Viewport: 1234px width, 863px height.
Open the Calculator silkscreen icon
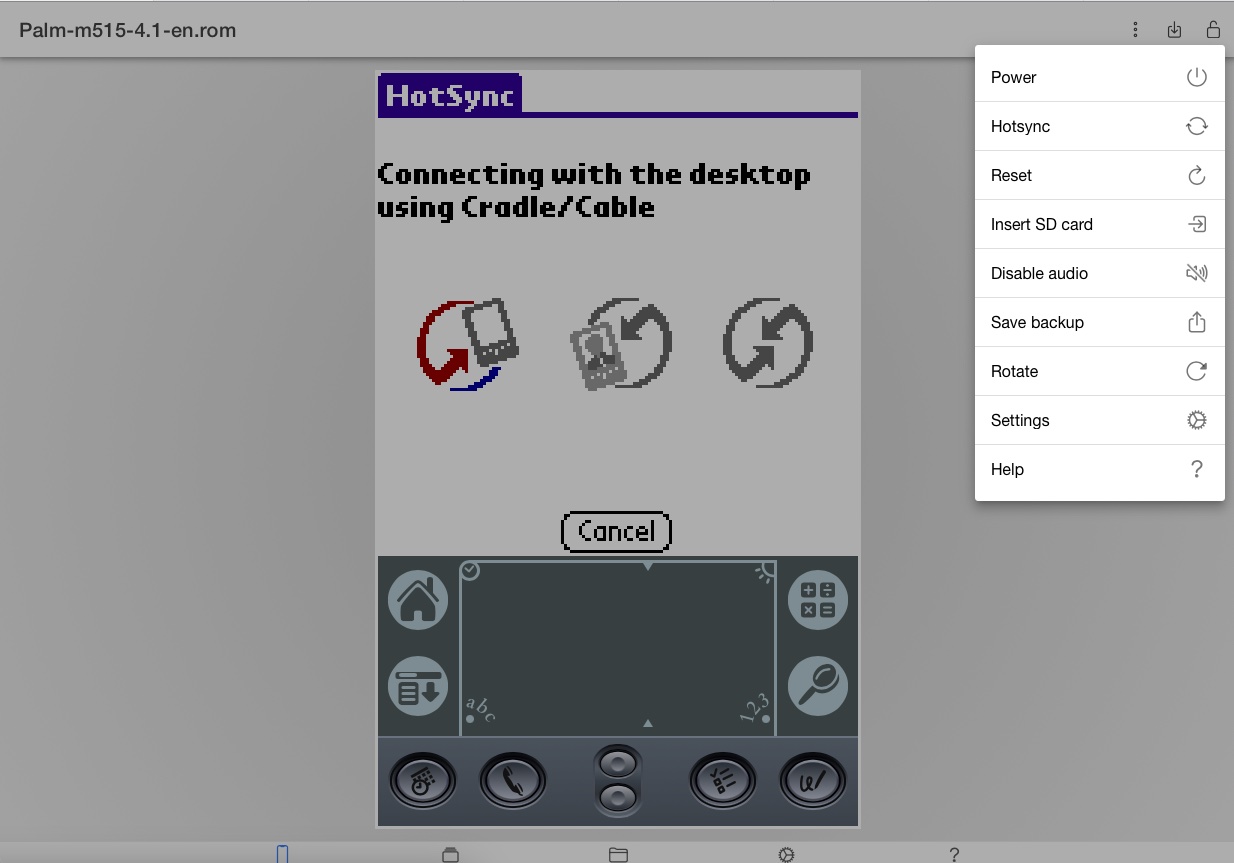click(x=817, y=601)
